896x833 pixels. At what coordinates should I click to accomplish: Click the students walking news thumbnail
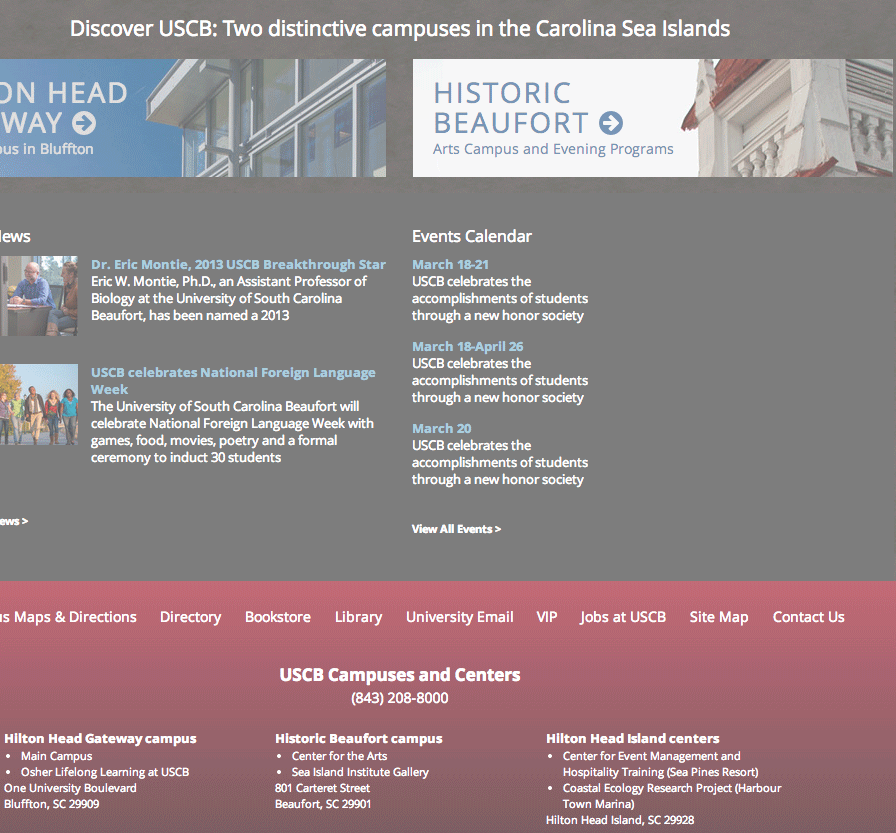(38, 404)
